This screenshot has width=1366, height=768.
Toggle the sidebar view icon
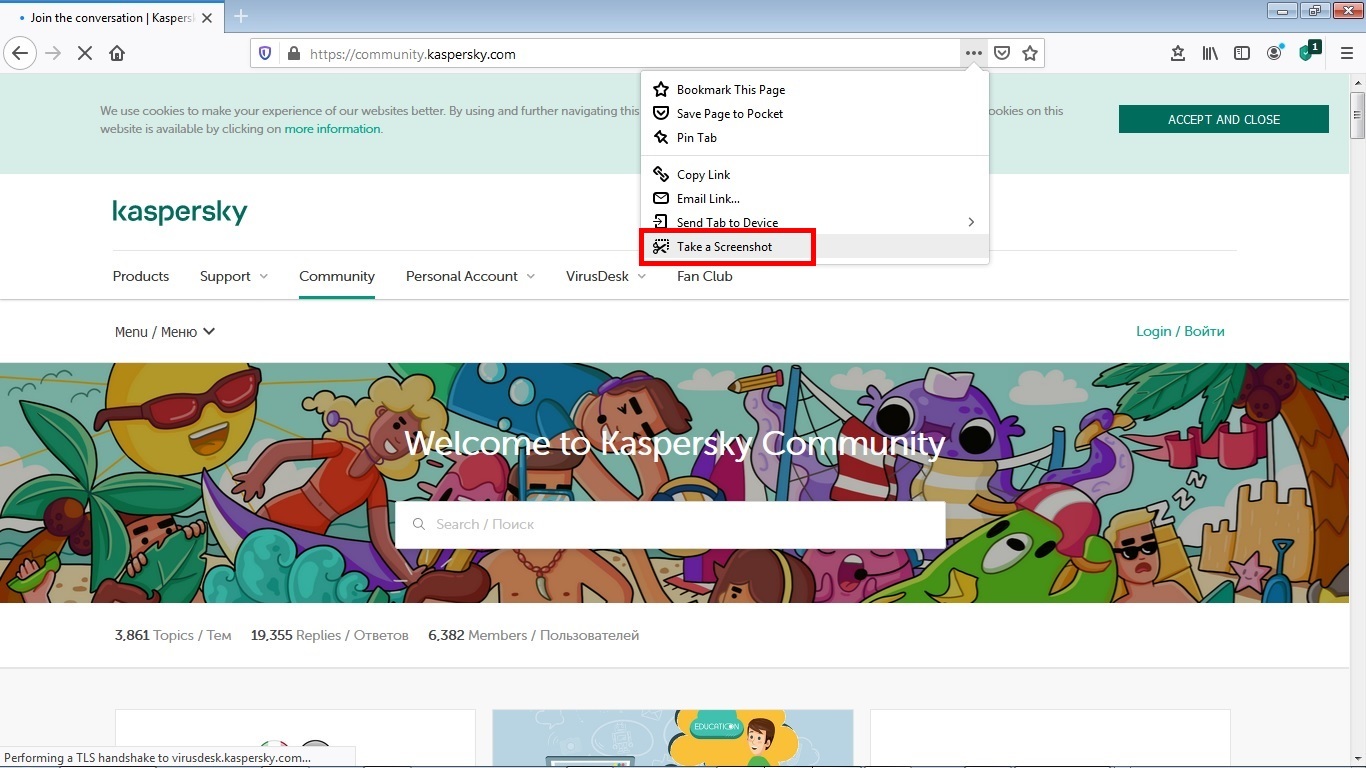click(x=1242, y=54)
